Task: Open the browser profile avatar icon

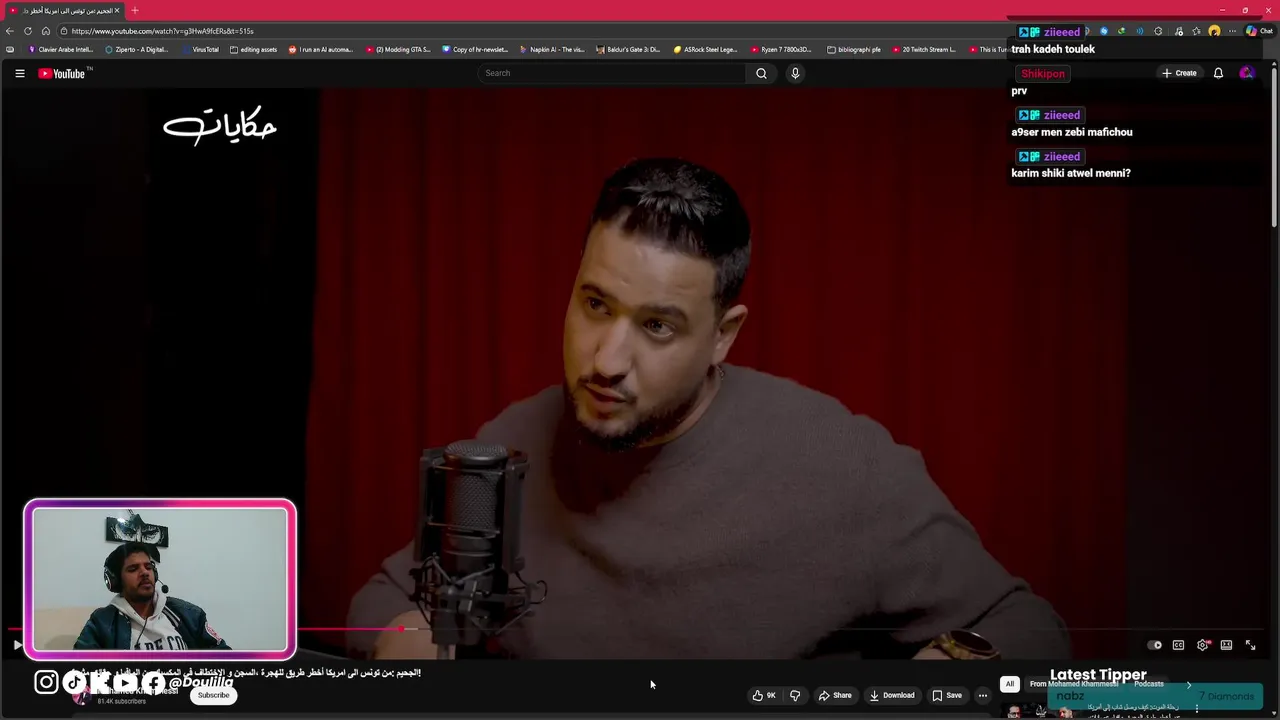Action: coord(1214,31)
